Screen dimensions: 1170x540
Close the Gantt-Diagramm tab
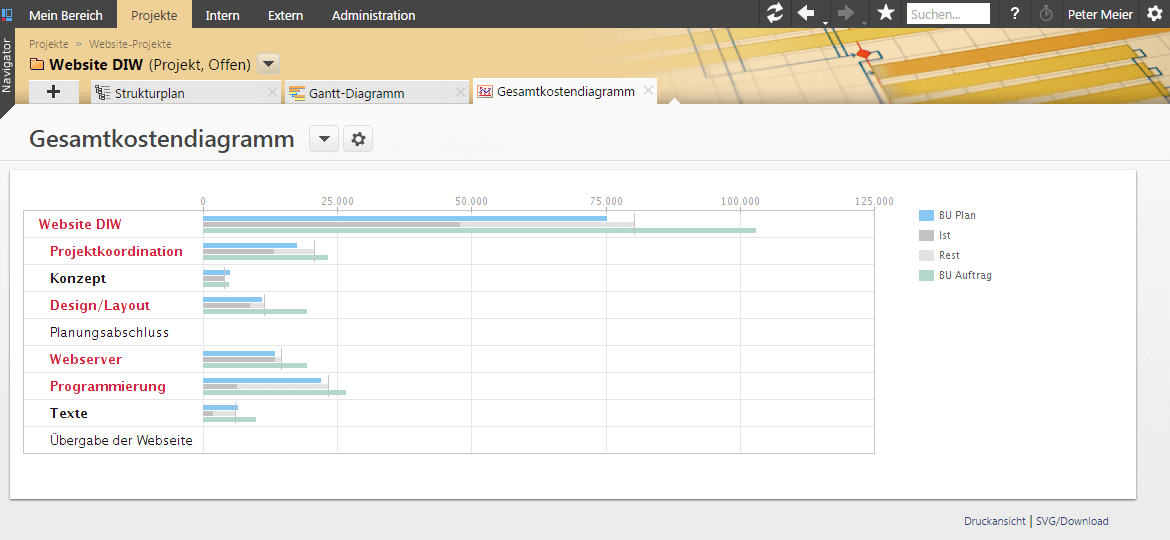[x=460, y=92]
